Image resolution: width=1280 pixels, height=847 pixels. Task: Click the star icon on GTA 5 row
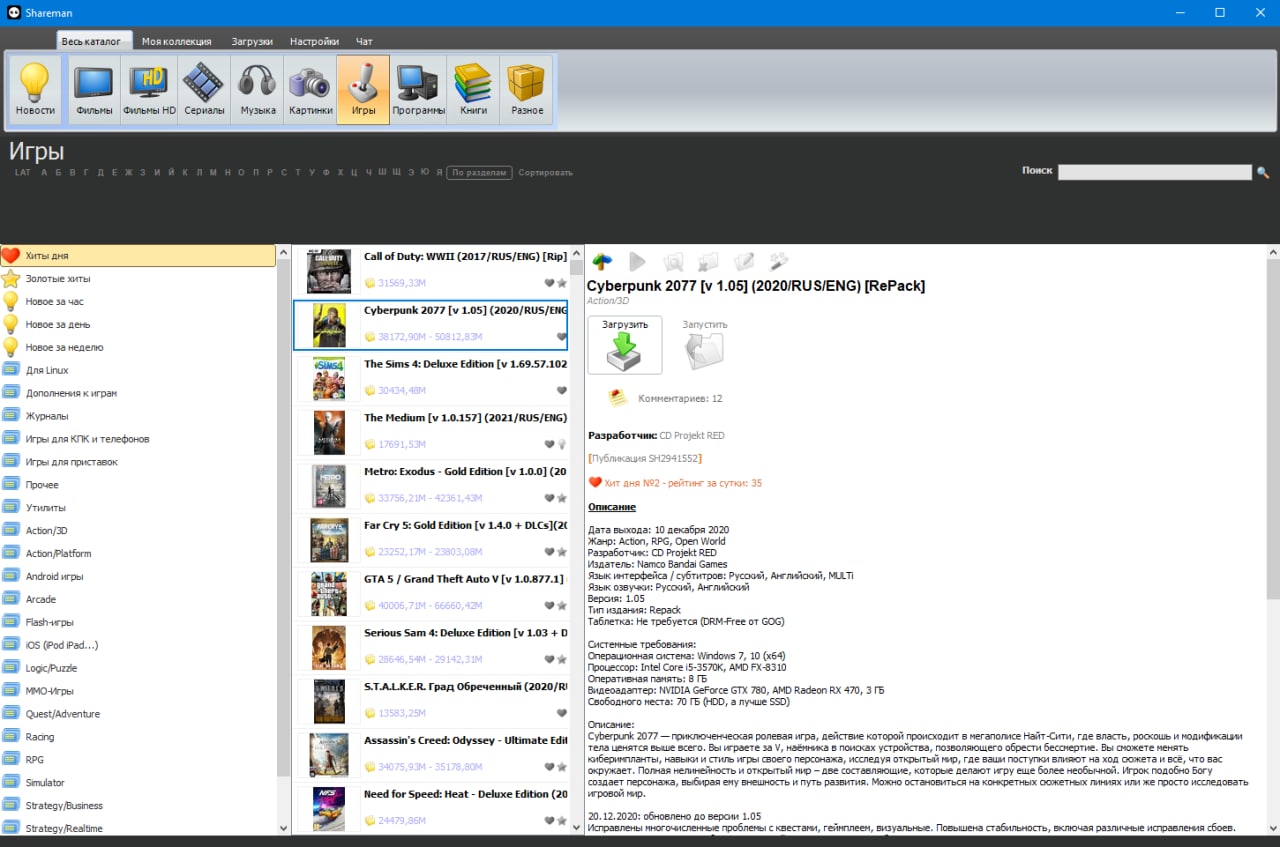click(562, 605)
